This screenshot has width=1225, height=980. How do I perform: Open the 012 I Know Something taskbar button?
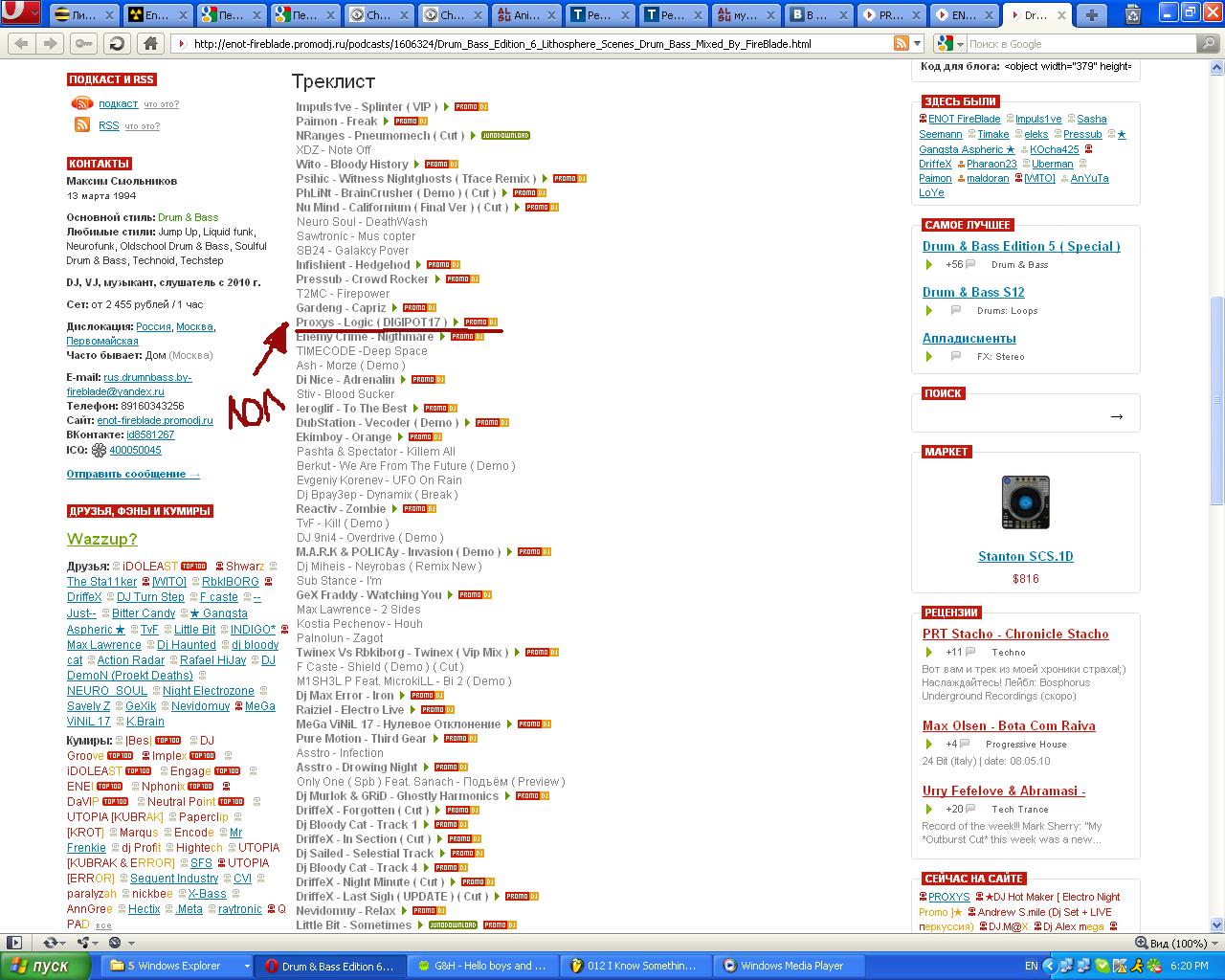(637, 966)
